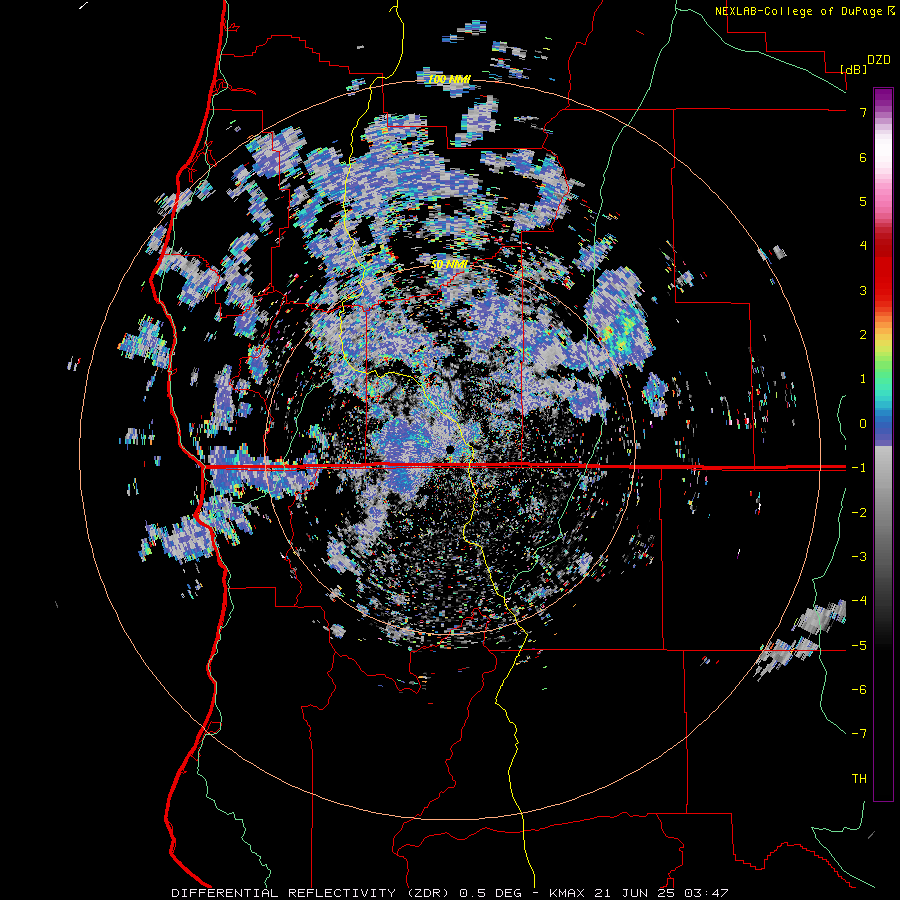Click the 50 NMI range ring label
Screen dimensions: 900x900
point(449,265)
